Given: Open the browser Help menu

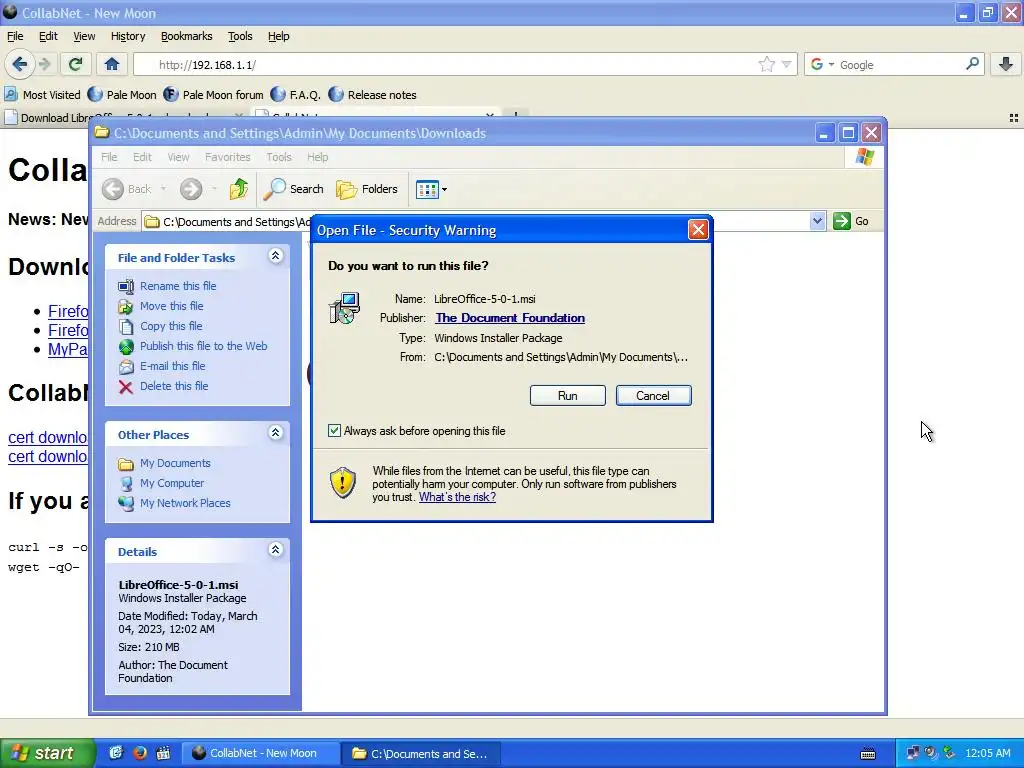Looking at the screenshot, I should coord(278,36).
